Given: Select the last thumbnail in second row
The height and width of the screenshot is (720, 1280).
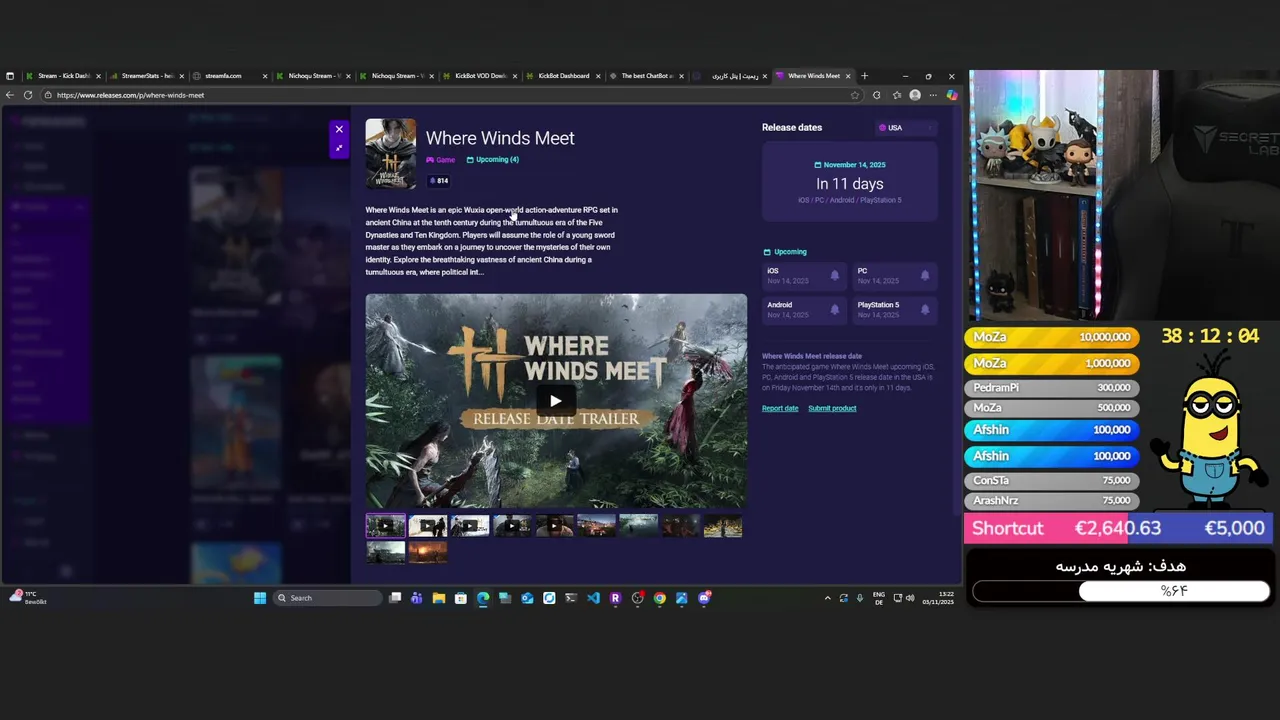Looking at the screenshot, I should pyautogui.click(x=427, y=552).
